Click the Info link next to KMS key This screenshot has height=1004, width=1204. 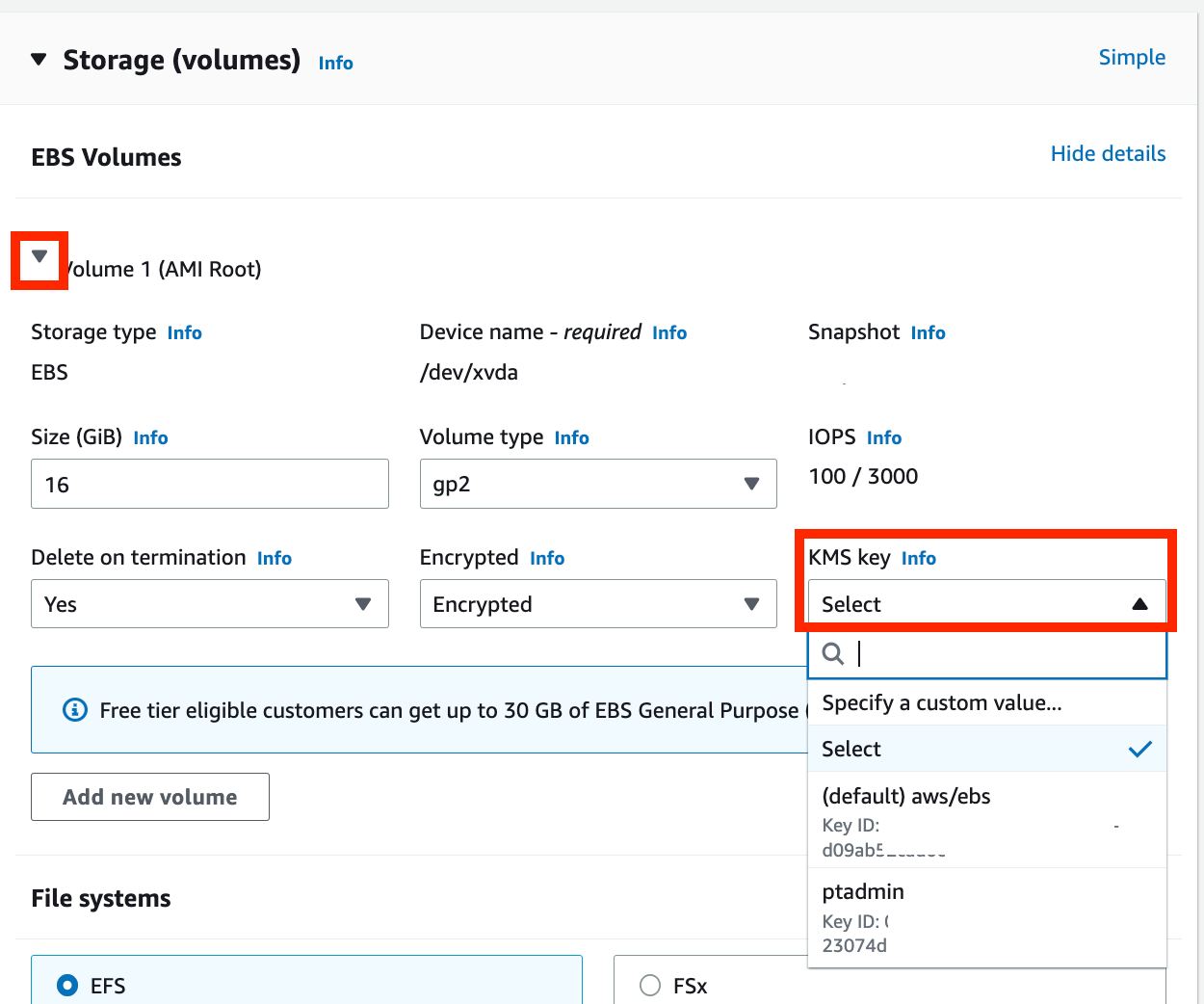pos(918,559)
